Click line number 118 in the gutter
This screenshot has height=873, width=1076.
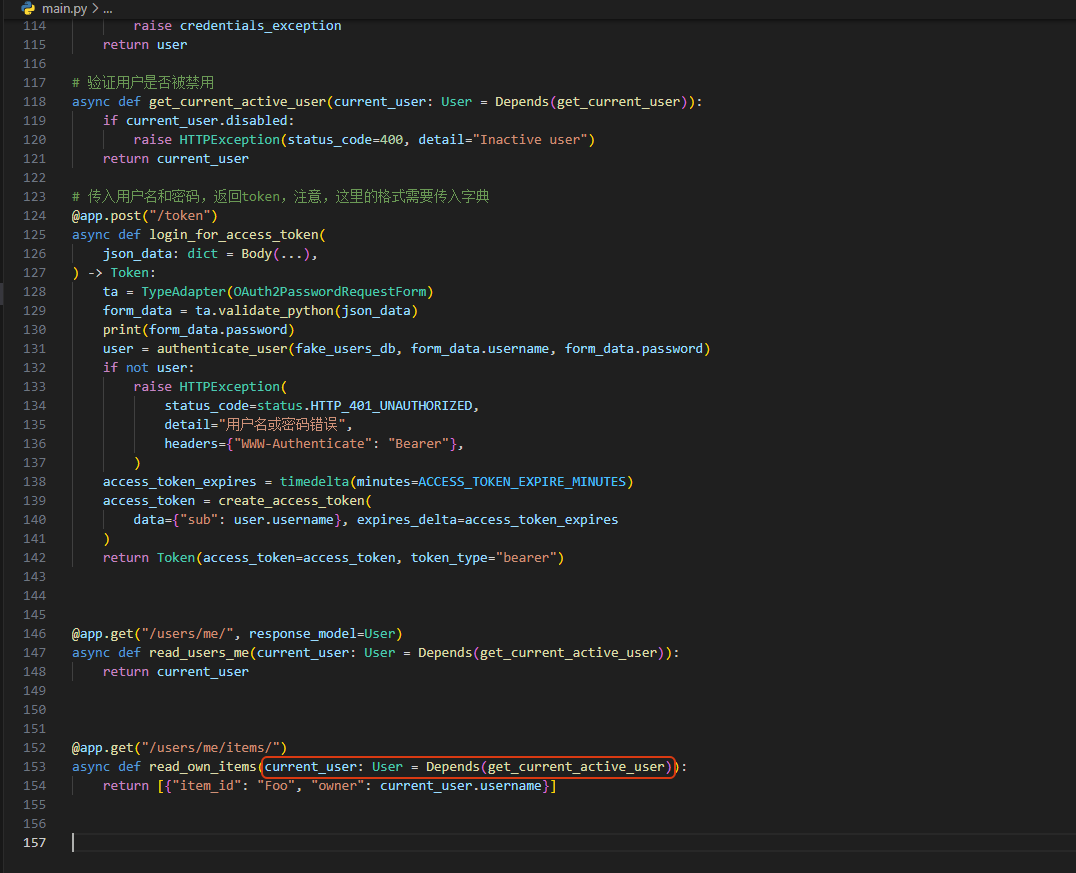[x=34, y=102]
